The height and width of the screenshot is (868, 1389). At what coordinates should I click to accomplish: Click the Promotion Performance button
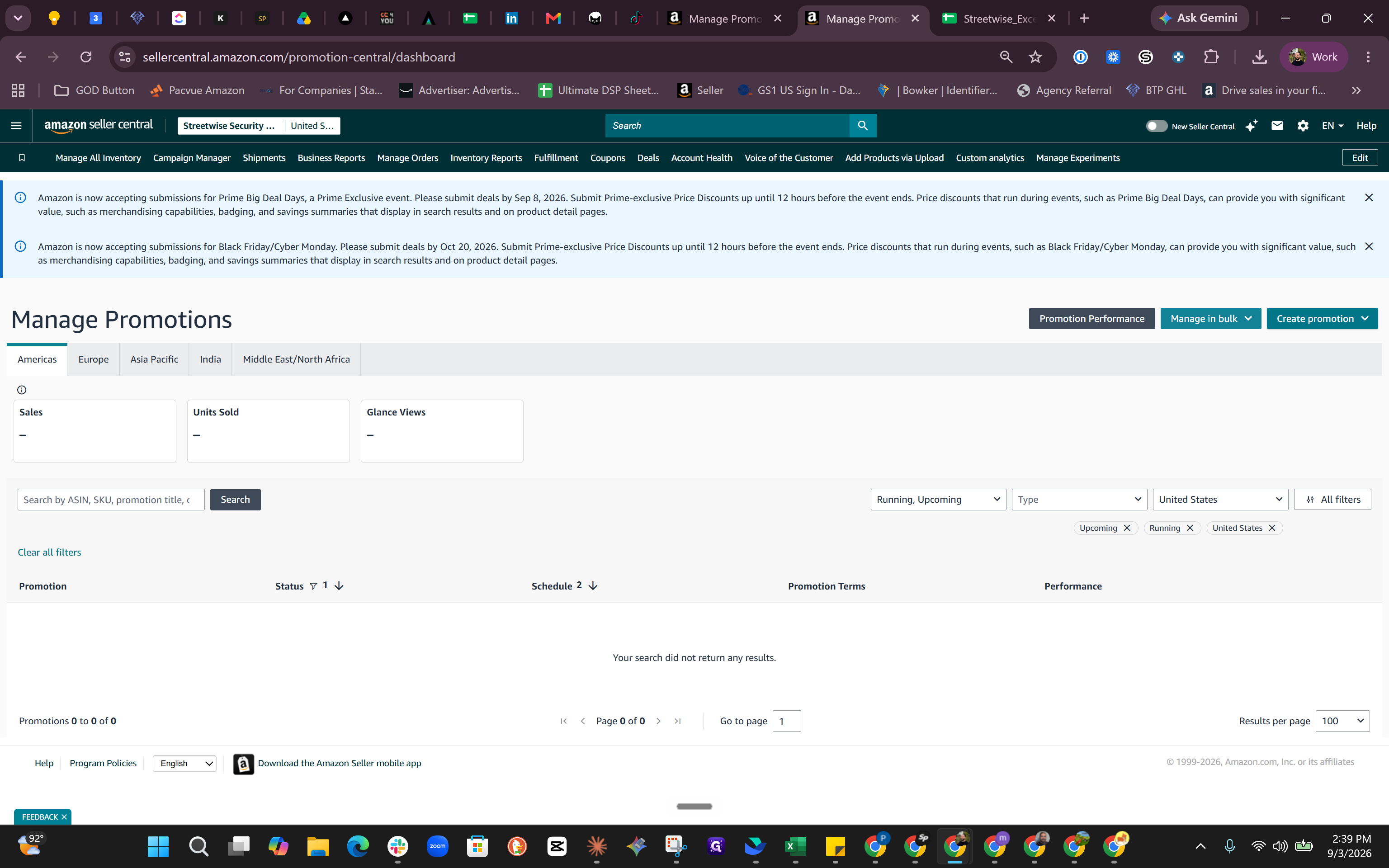click(x=1091, y=319)
